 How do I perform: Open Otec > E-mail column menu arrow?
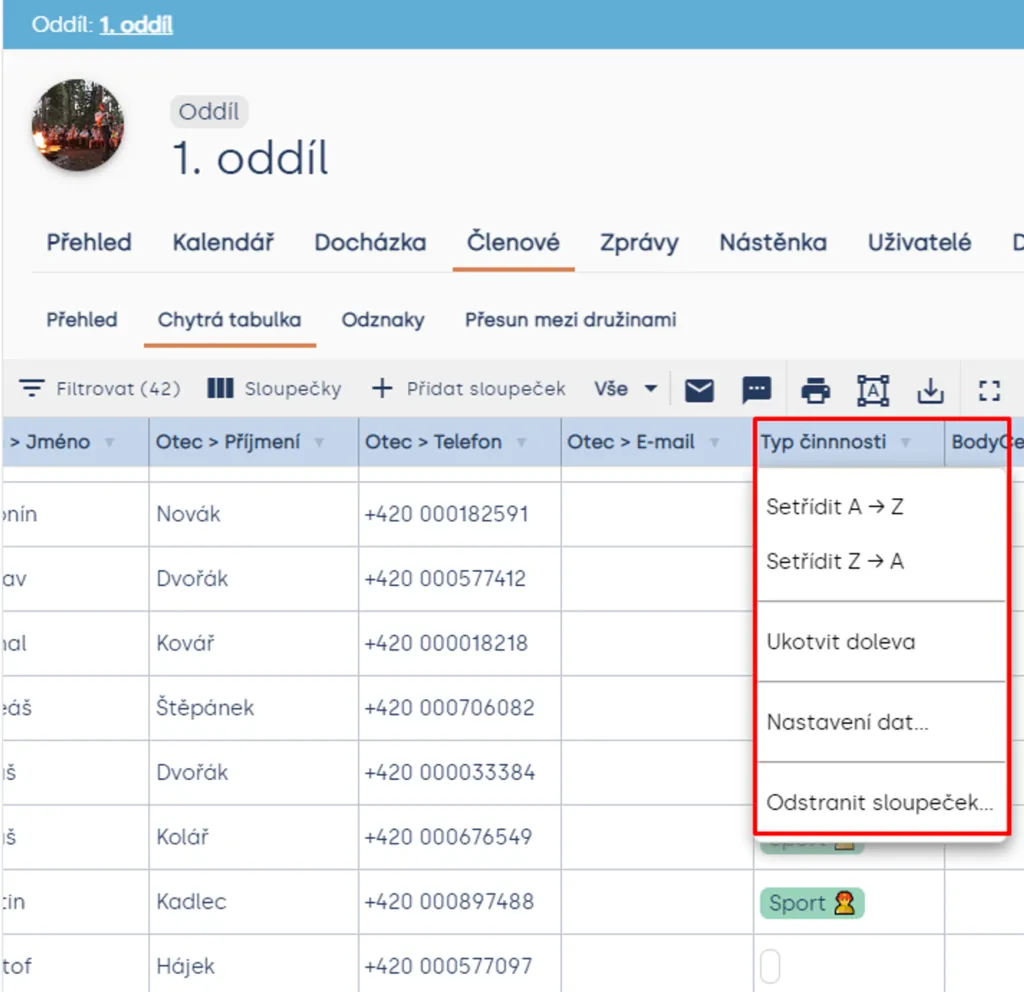(x=714, y=442)
